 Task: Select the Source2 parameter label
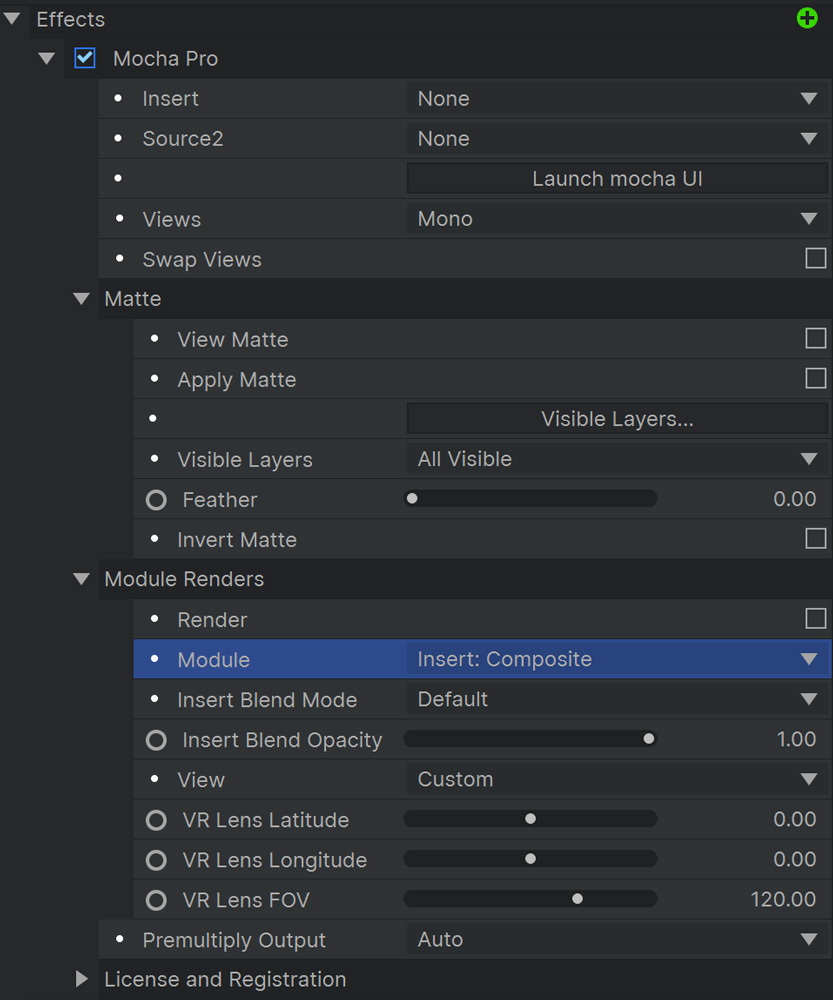183,138
